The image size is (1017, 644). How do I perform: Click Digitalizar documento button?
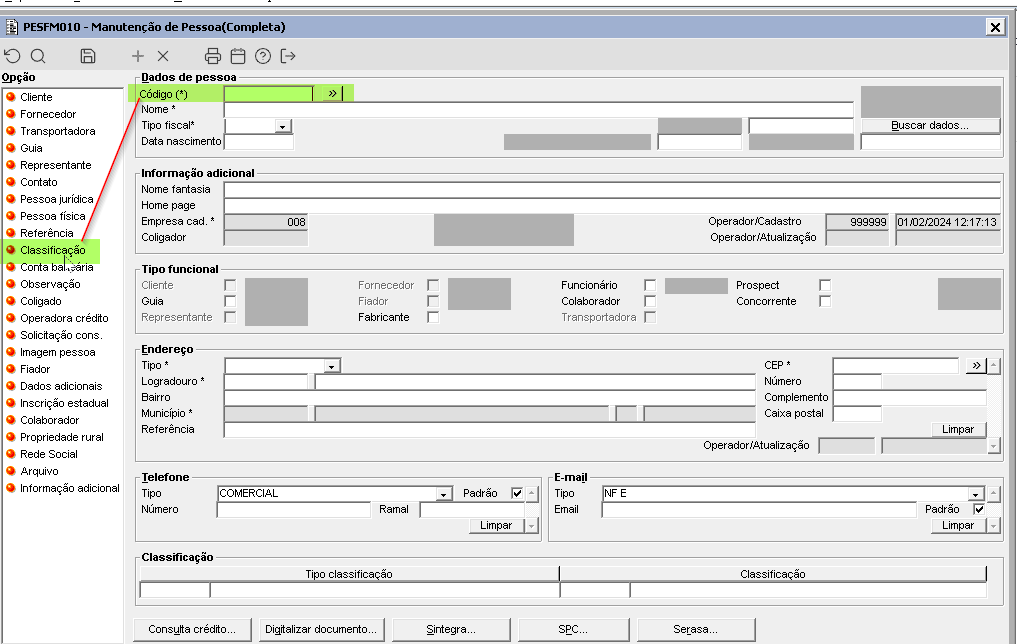321,629
